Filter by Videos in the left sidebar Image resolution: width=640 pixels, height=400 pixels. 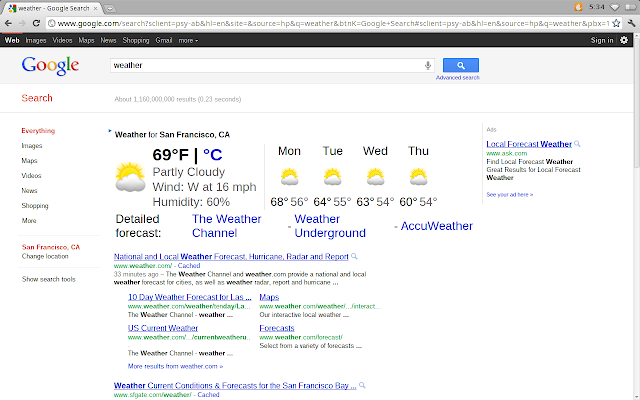(31, 176)
